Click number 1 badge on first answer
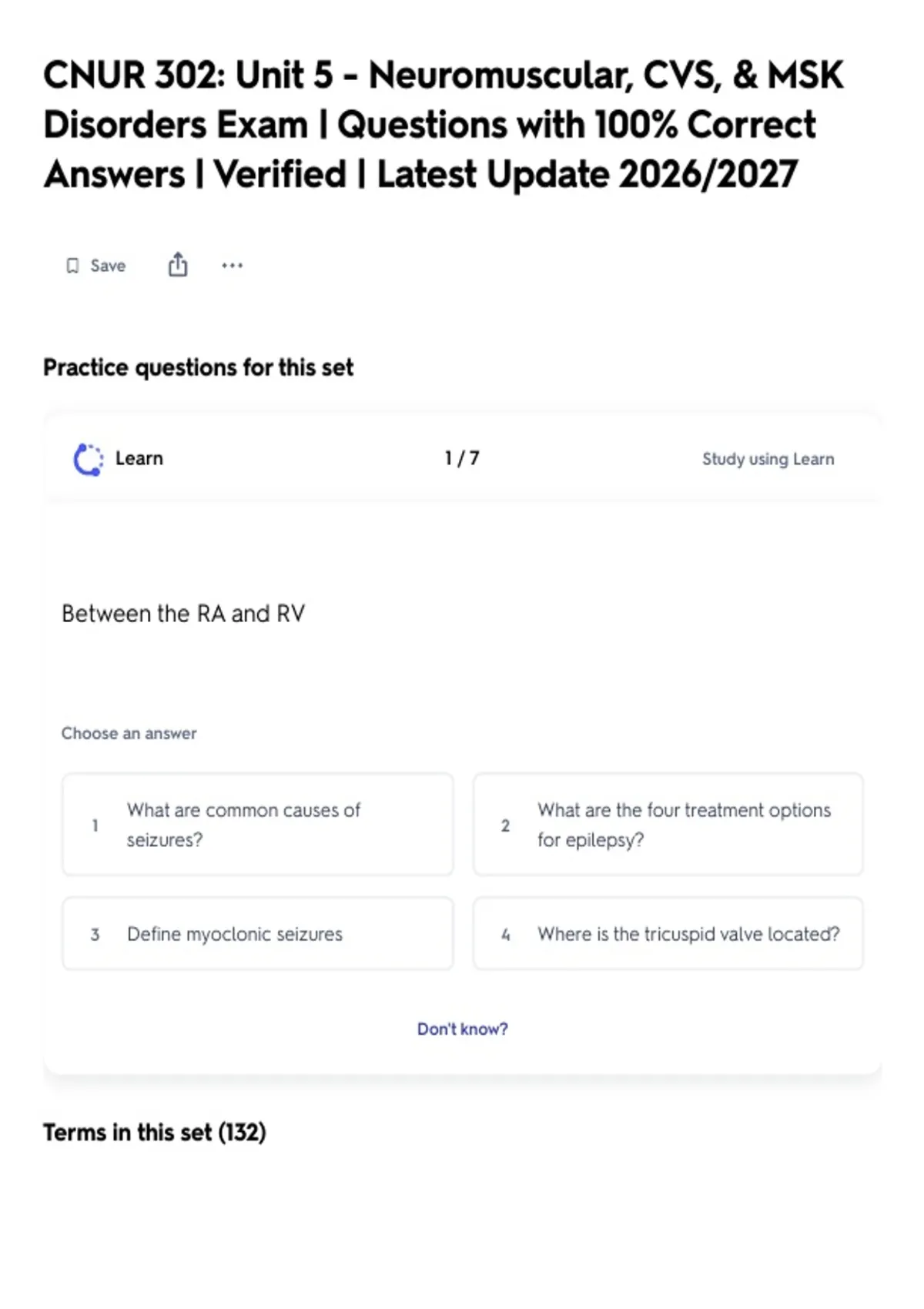The image size is (924, 1309). (95, 825)
